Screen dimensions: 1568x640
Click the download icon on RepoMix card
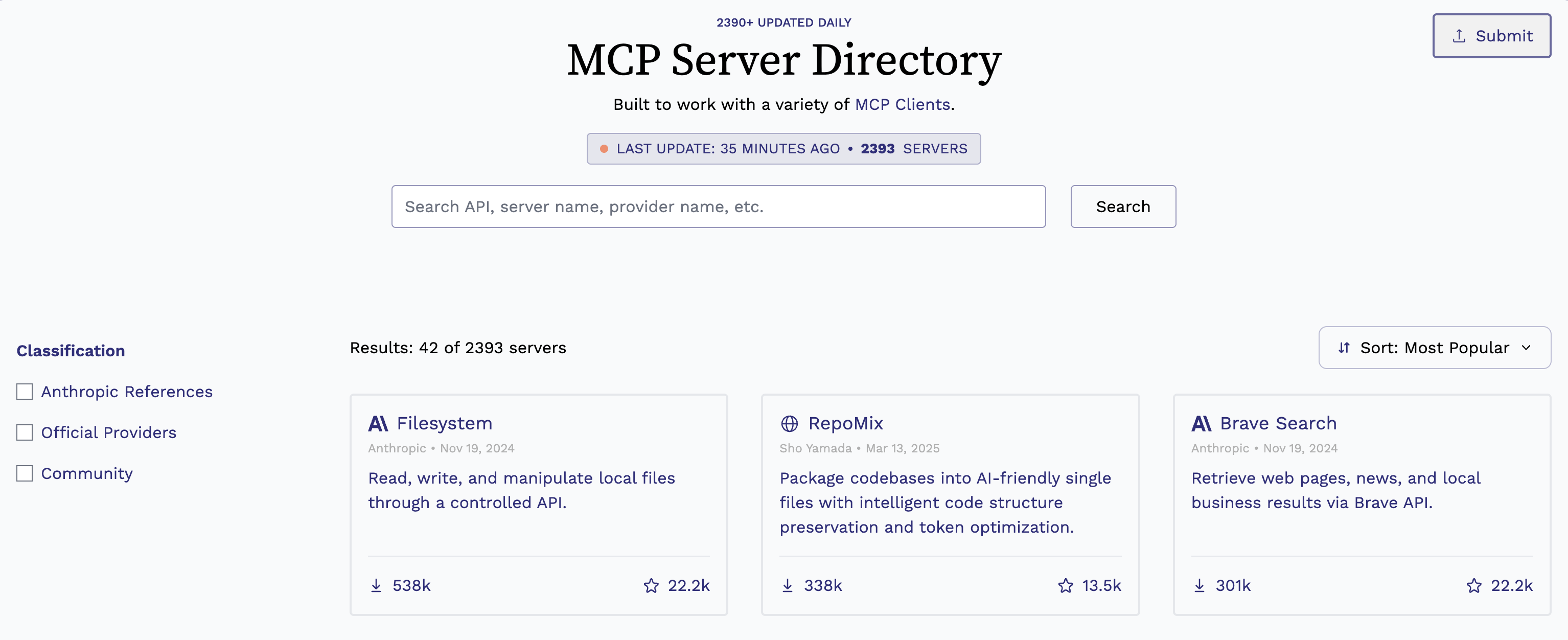(x=787, y=585)
